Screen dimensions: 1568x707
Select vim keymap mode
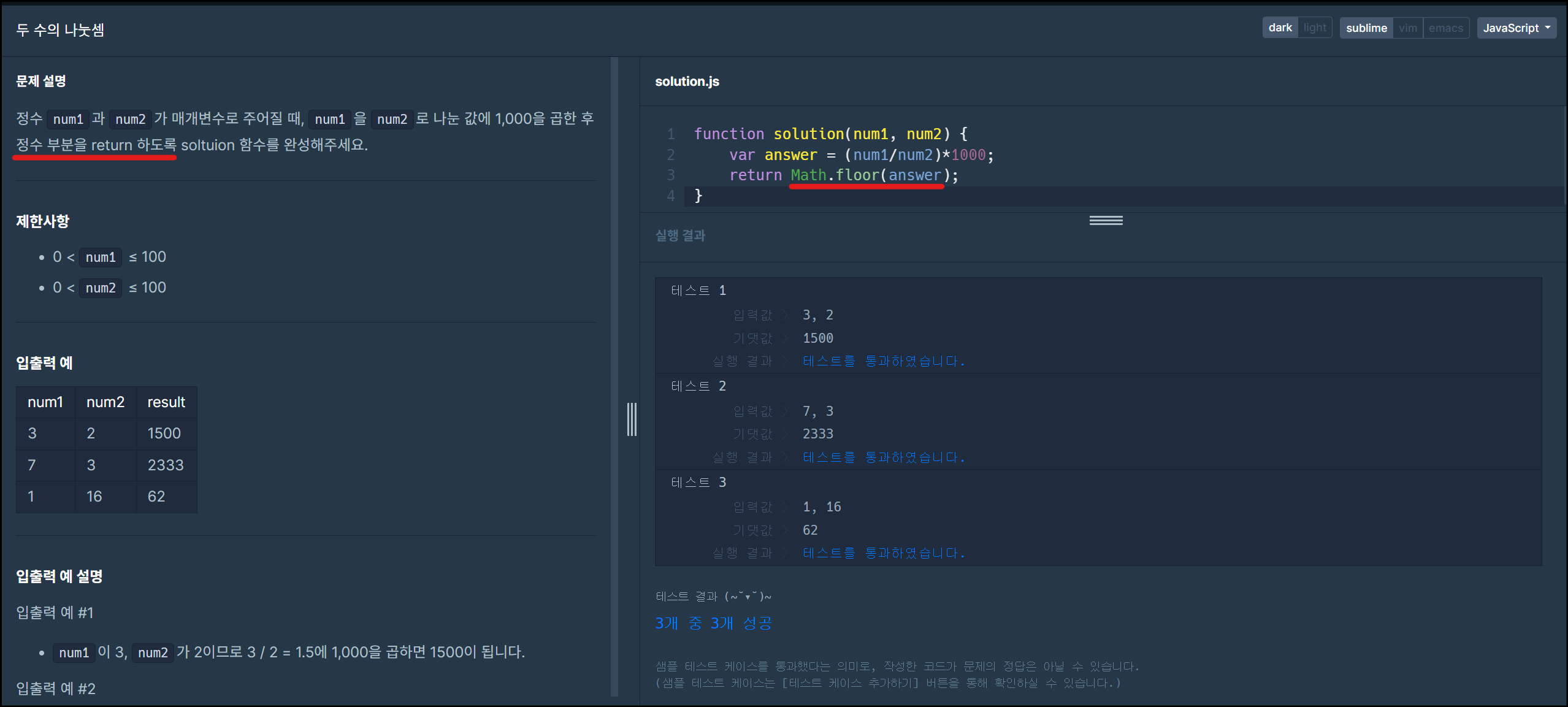(x=1407, y=28)
